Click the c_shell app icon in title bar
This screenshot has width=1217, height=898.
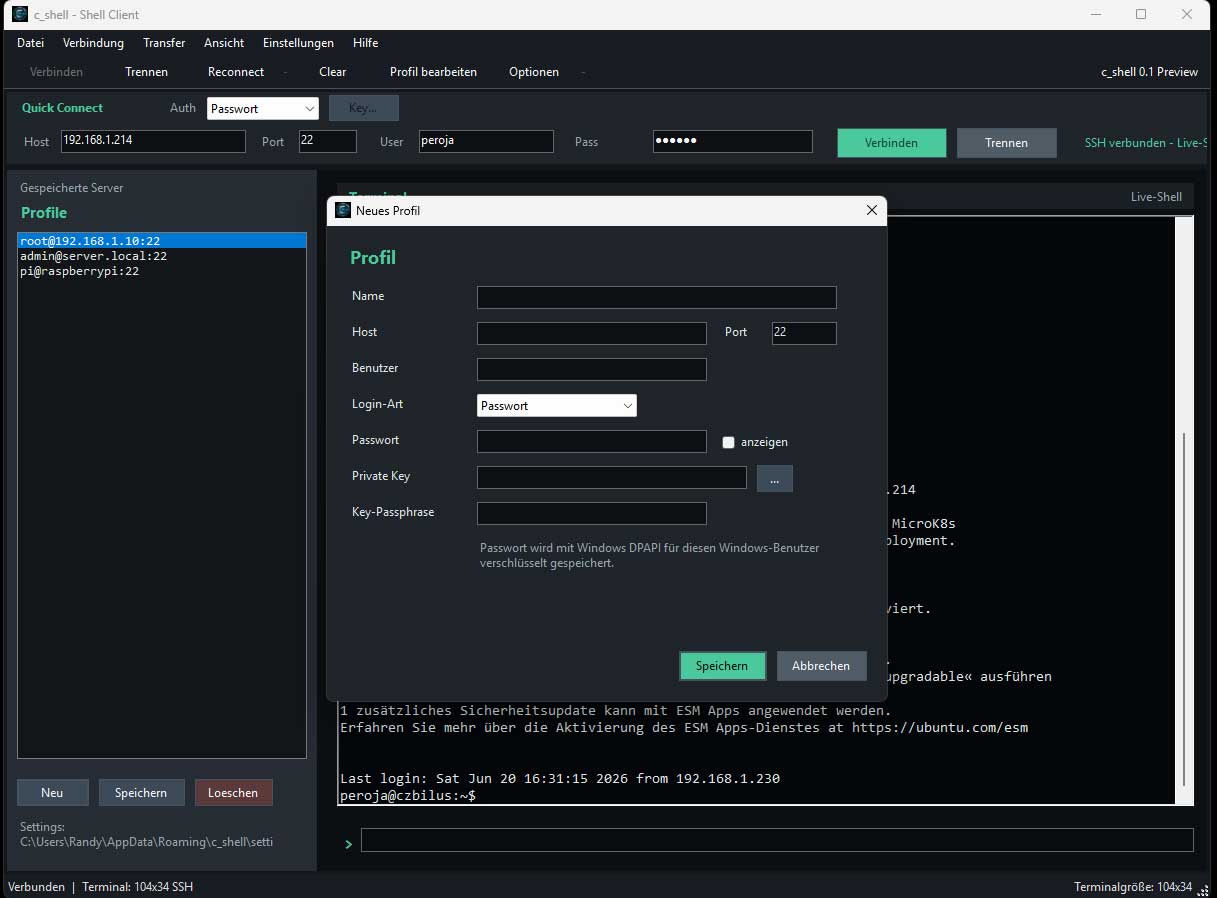pos(19,14)
